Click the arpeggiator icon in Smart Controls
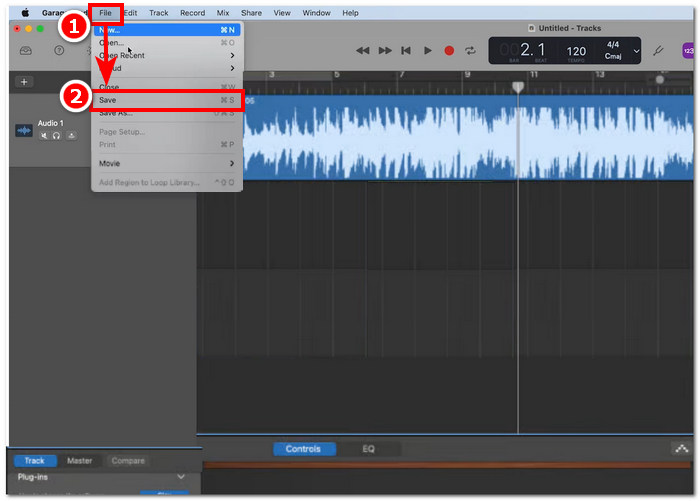Screen dimensions: 700x501 coord(682,448)
